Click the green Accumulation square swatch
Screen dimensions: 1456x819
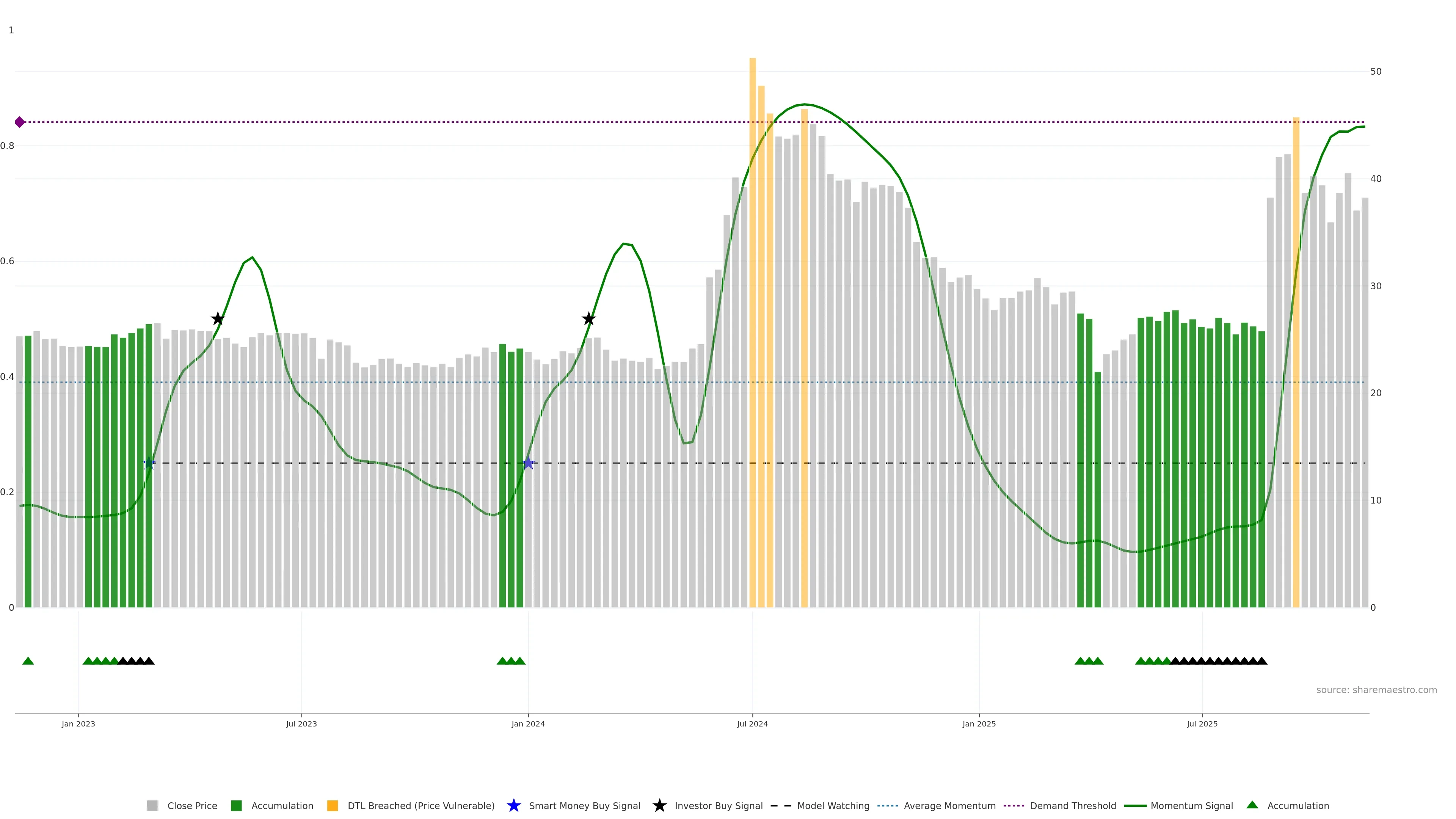(x=236, y=806)
